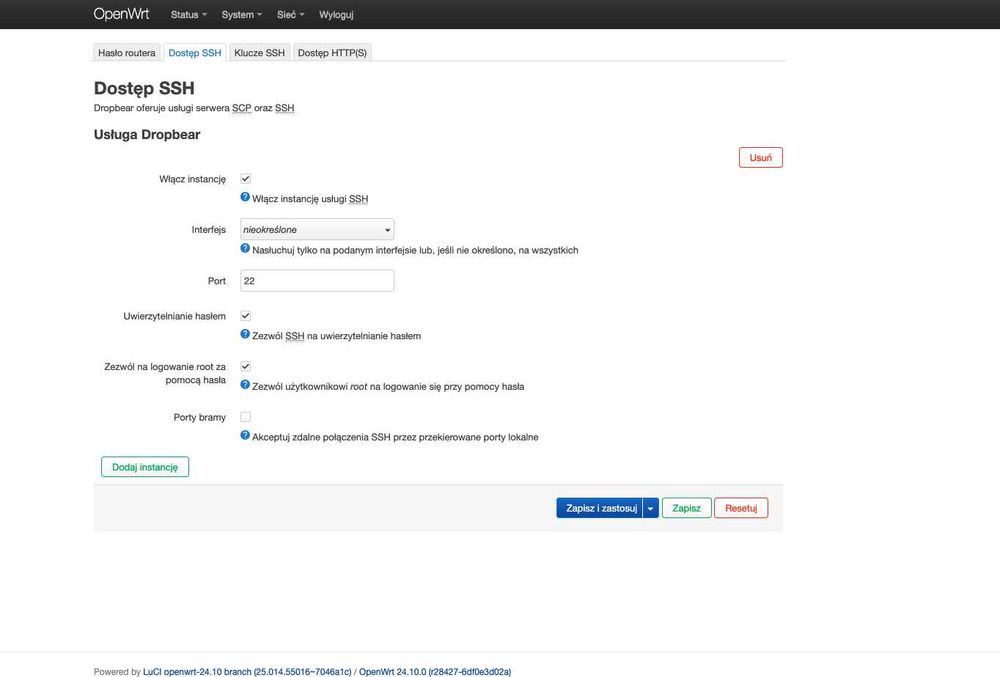Viewport: 1000px width, 677px height.
Task: Click the Usuń button
Action: pos(760,157)
